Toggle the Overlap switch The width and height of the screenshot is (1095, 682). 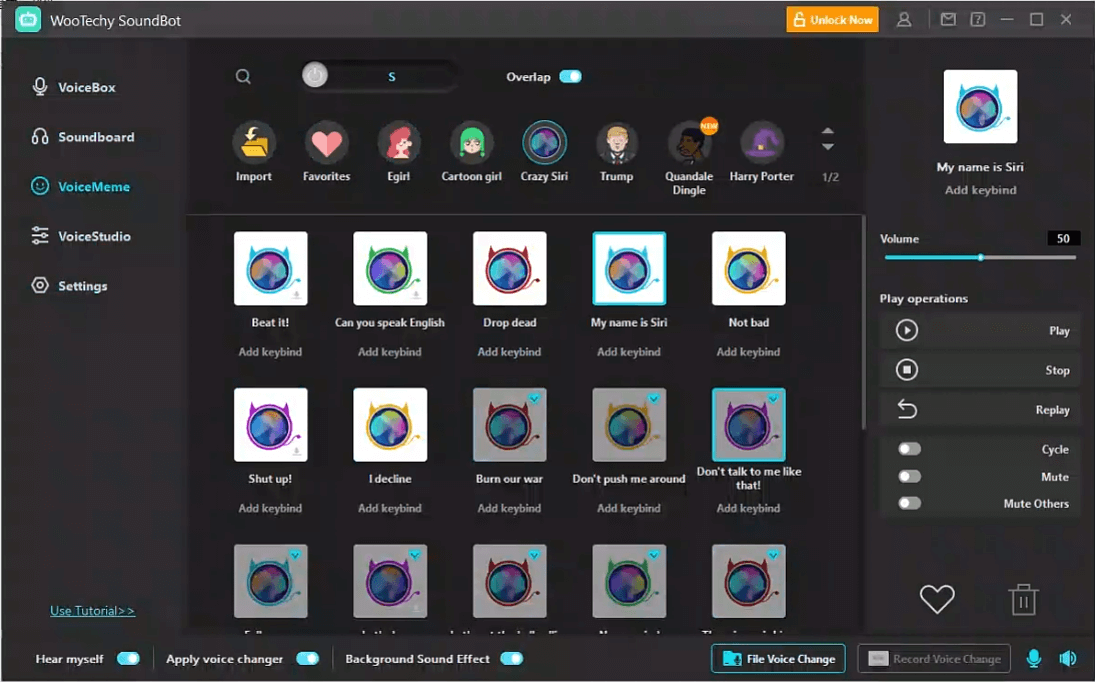tap(570, 77)
